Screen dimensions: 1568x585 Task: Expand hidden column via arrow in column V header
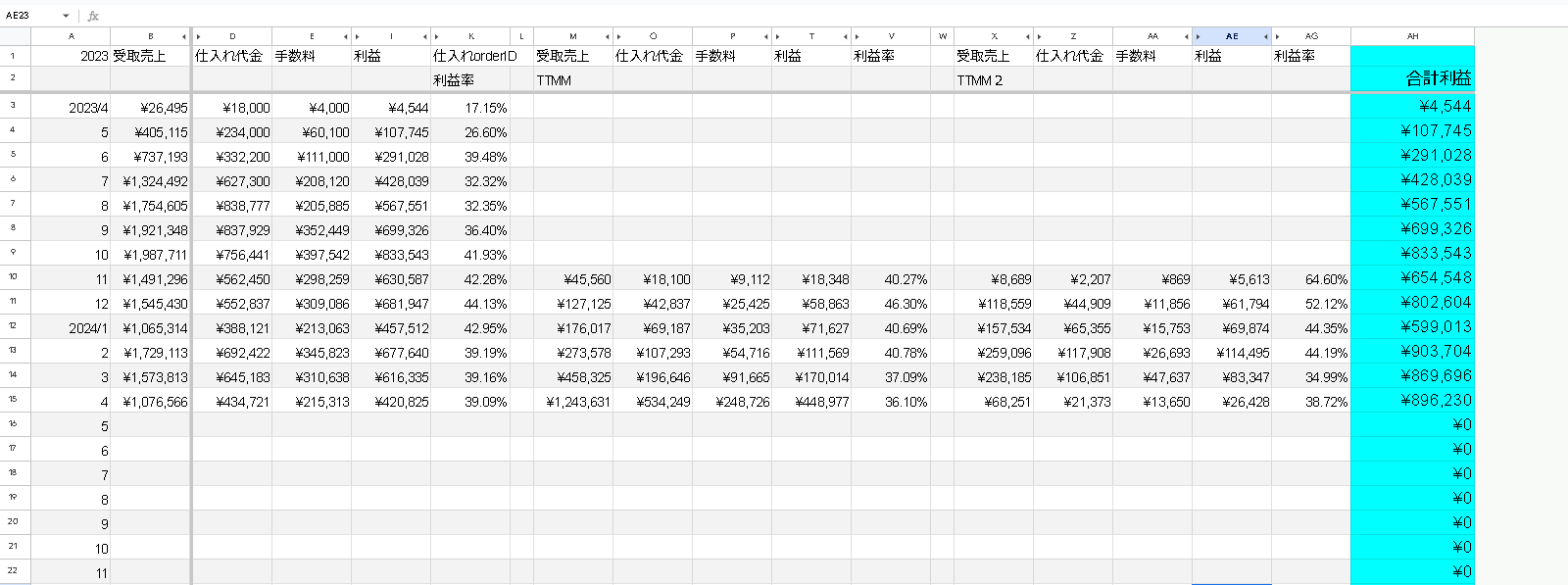pos(857,36)
